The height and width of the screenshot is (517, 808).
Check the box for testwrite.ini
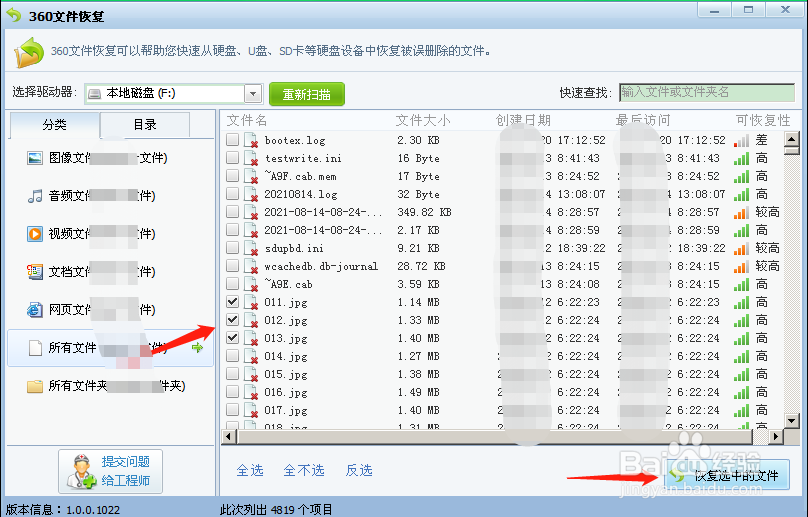pyautogui.click(x=232, y=158)
